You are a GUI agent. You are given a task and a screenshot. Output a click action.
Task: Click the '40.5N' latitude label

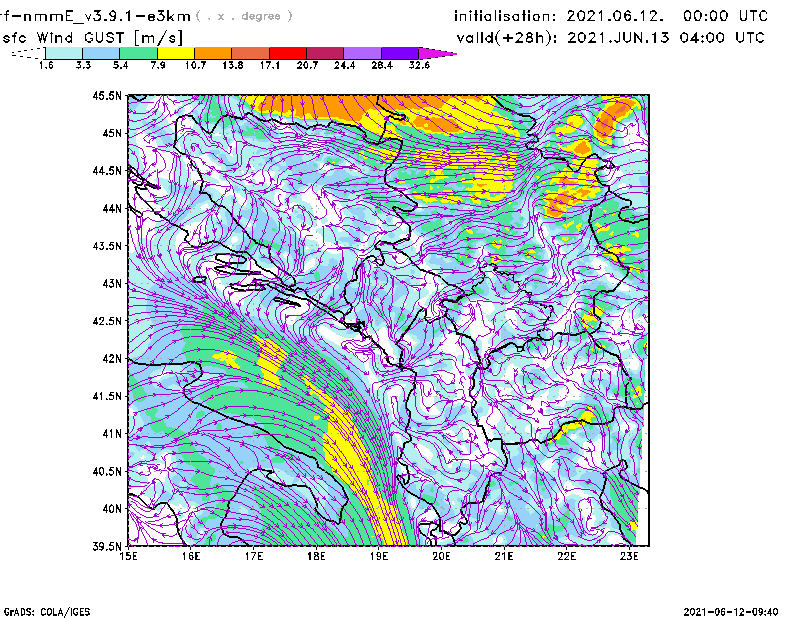(x=107, y=471)
